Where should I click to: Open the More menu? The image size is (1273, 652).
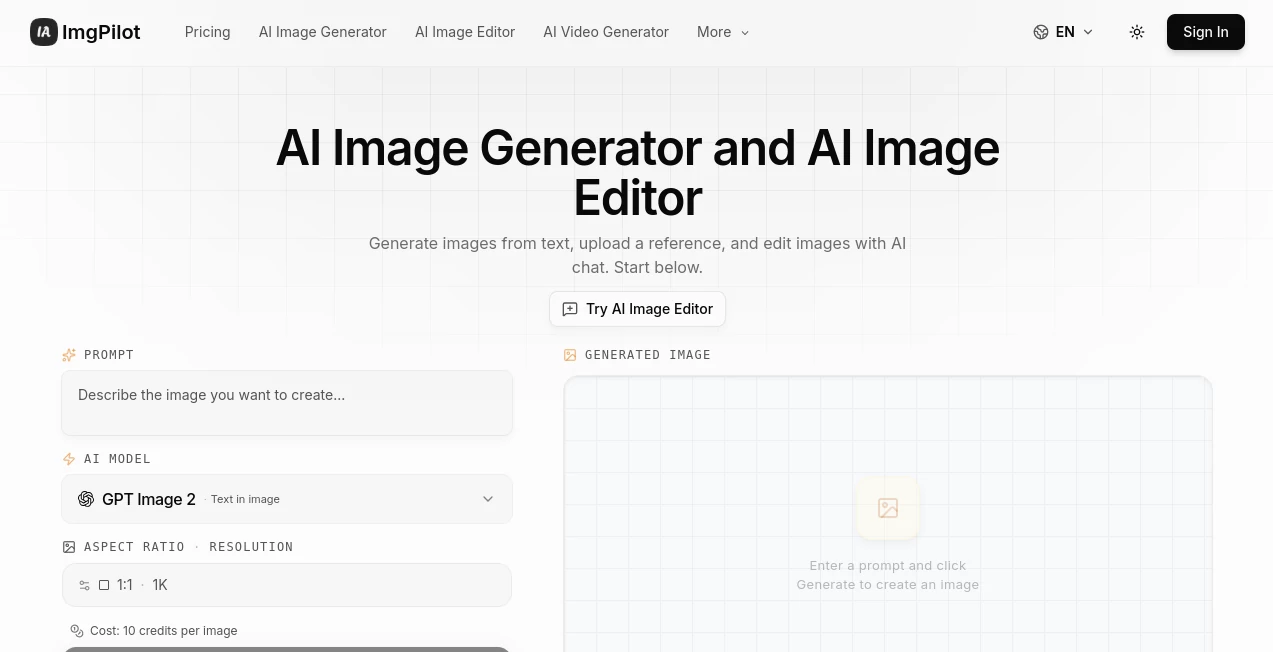(723, 32)
